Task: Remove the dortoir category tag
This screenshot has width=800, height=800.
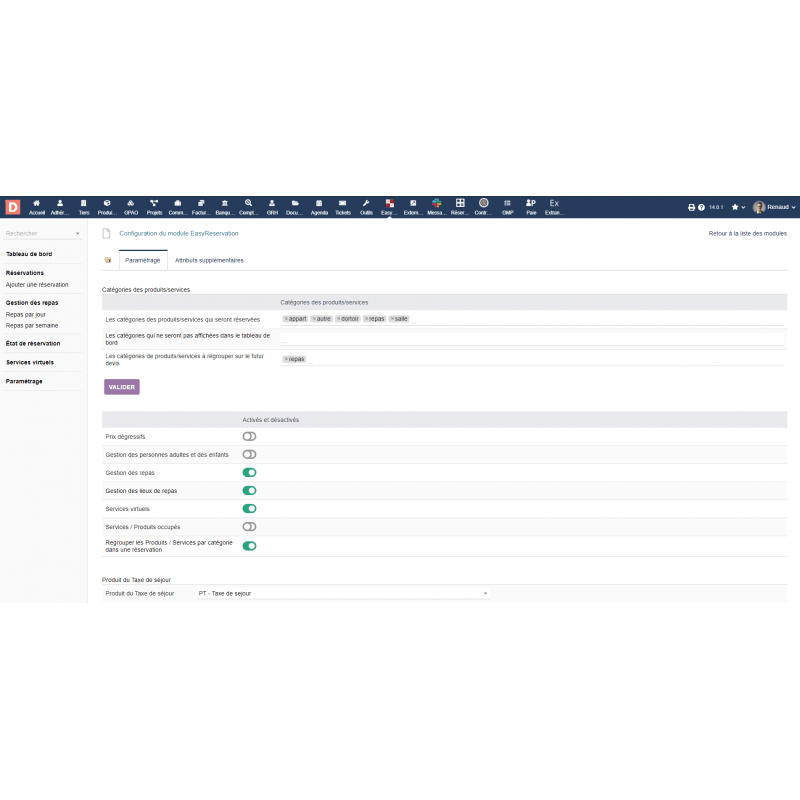Action: click(339, 319)
